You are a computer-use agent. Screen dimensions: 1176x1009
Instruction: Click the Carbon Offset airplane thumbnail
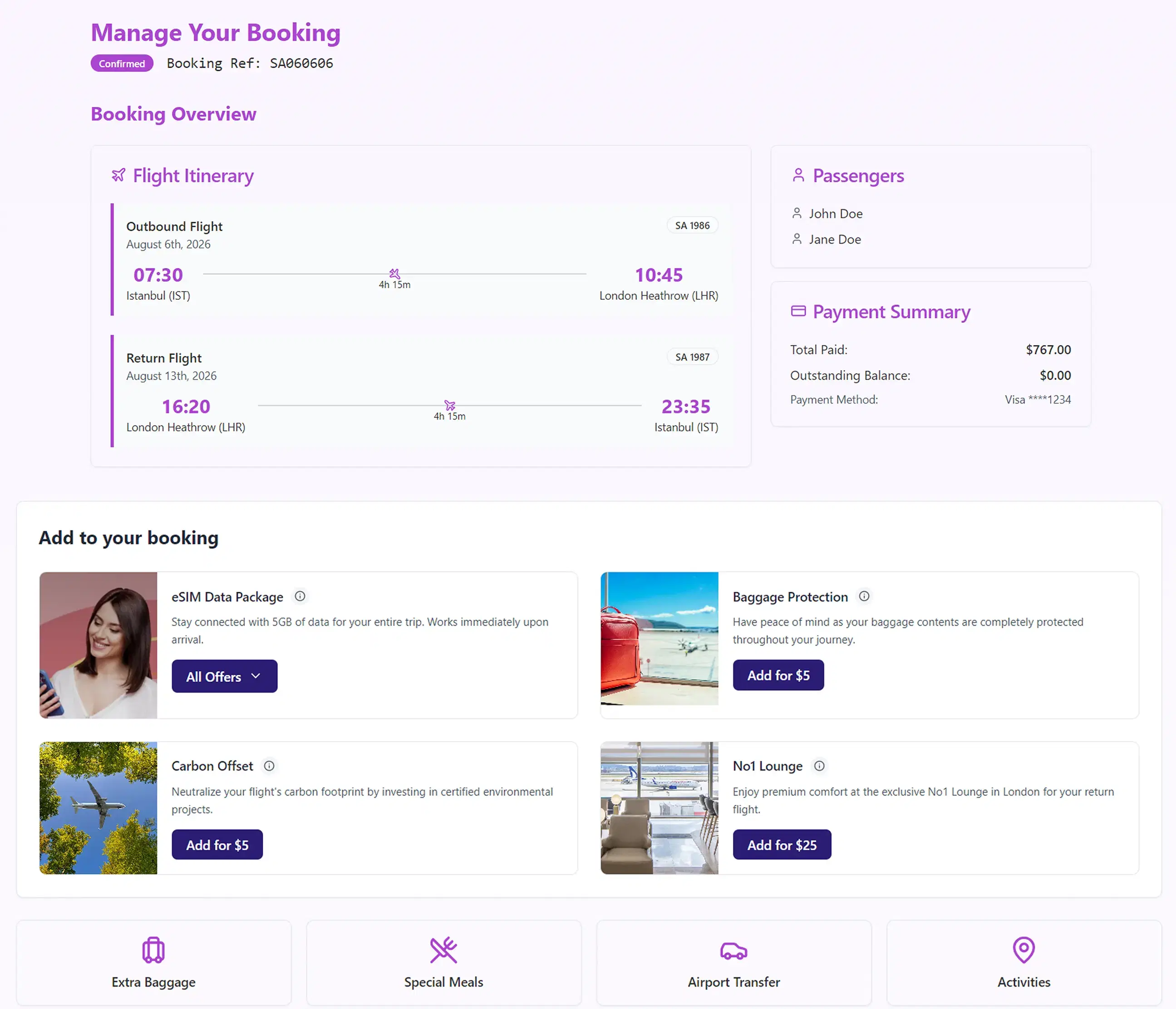(x=98, y=808)
